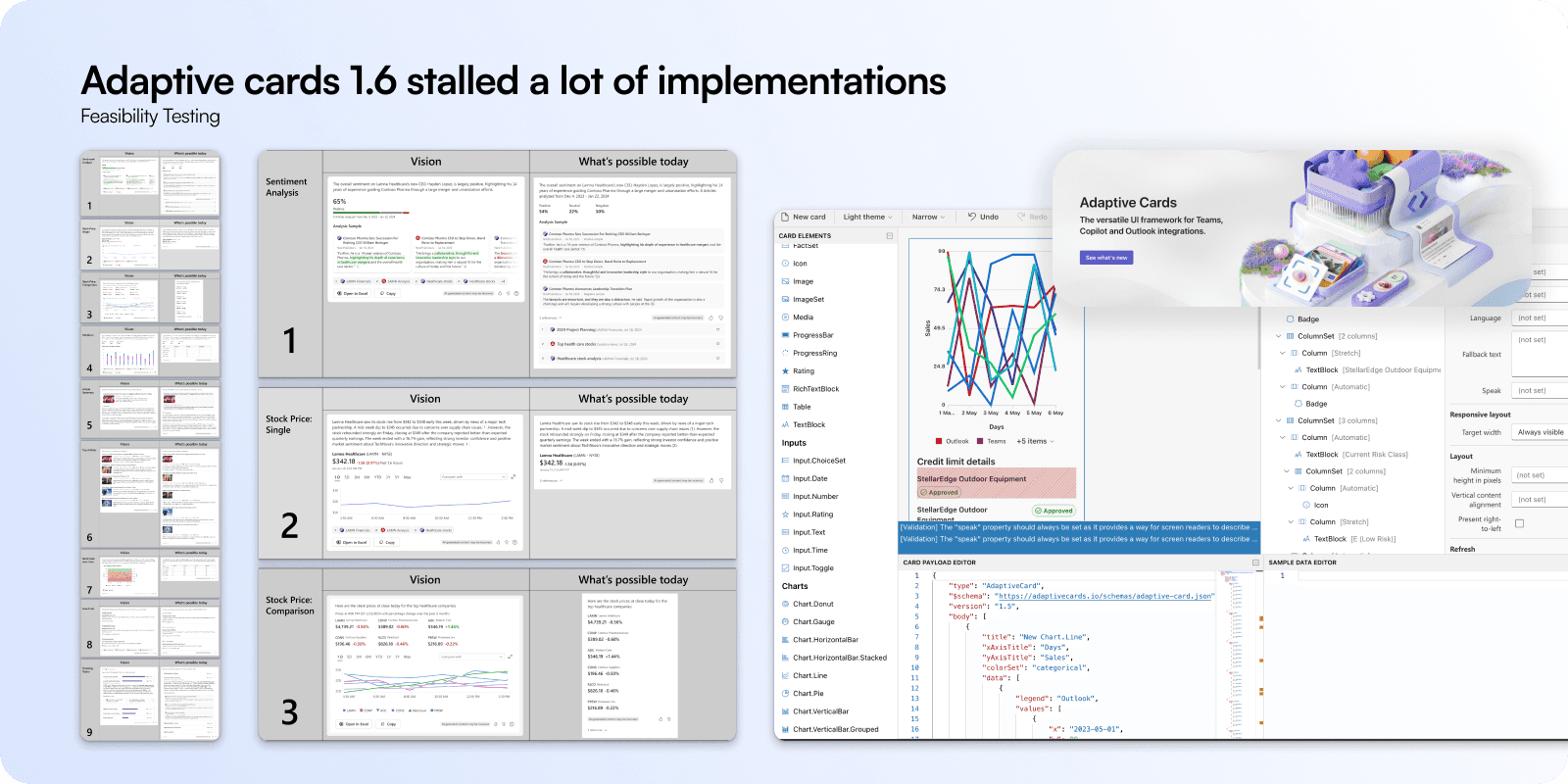The image size is (1568, 784).
Task: Collapse the Column [Stretch] node holding E [Low Risk]
Action: (x=1291, y=522)
